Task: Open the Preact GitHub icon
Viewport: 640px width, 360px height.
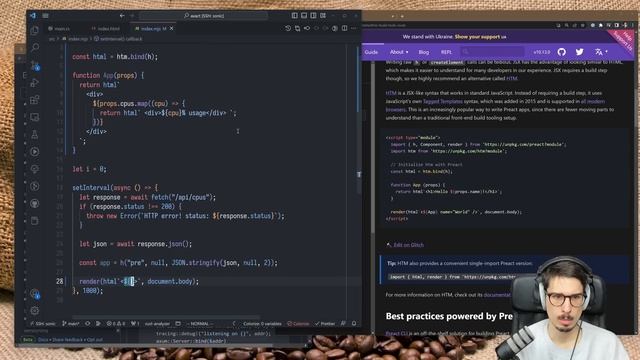Action: coord(562,52)
